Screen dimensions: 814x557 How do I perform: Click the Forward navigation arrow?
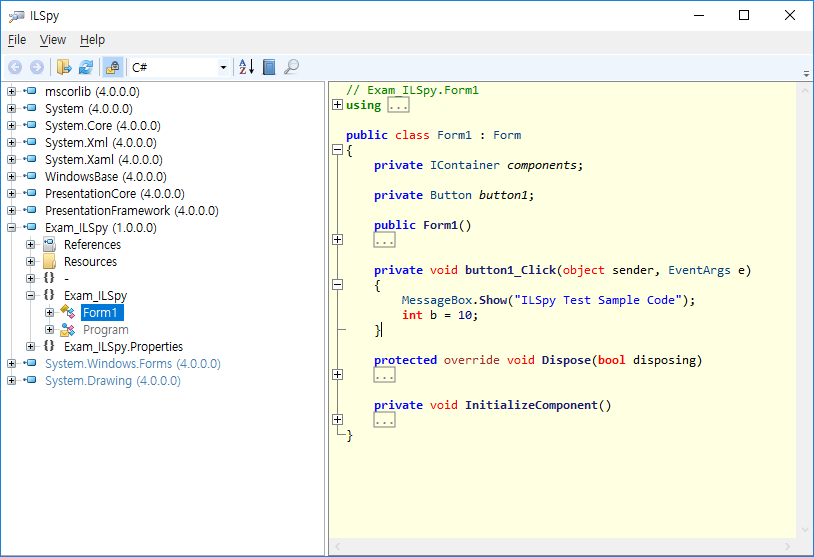[x=37, y=67]
